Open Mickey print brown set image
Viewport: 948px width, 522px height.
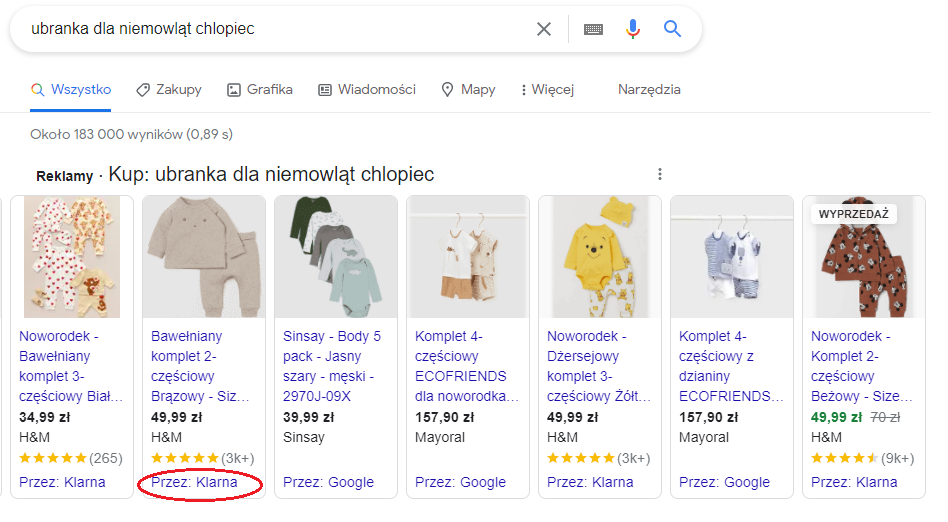coord(864,256)
